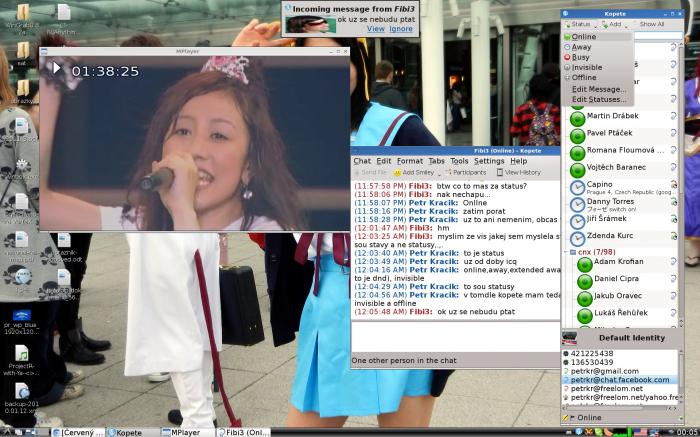
Task: Click Jiří Šrámek's away clock icon
Action: [577, 221]
